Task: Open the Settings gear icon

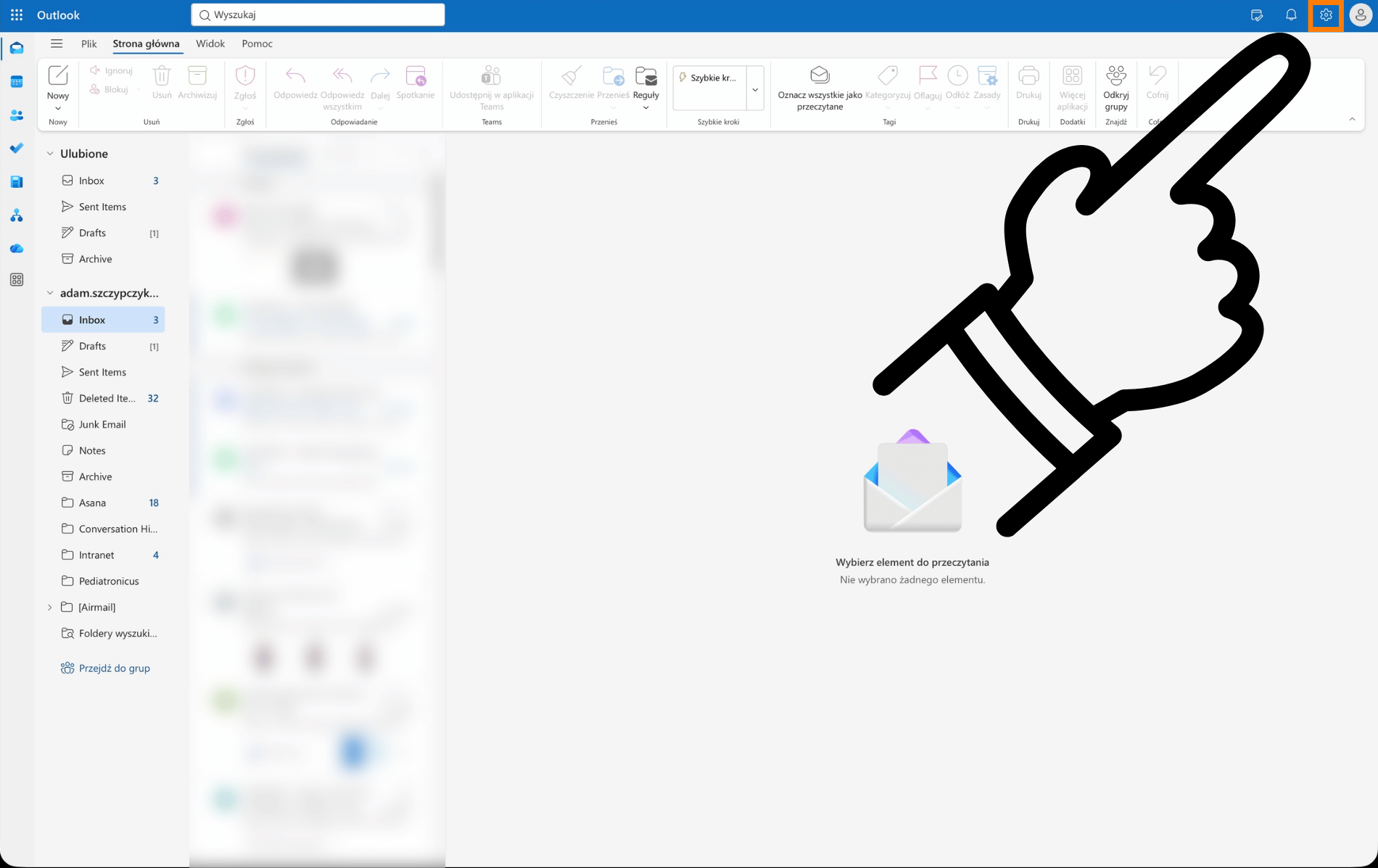Action: (x=1326, y=15)
